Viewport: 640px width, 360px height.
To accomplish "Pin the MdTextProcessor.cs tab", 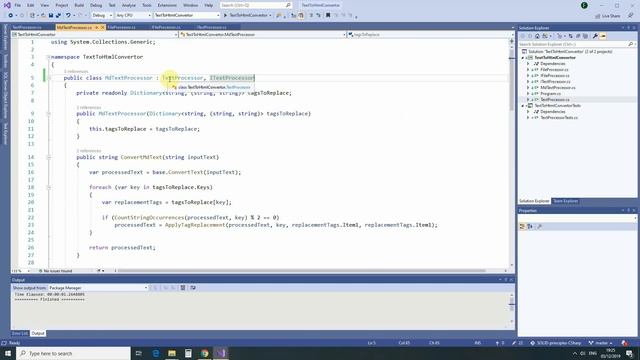I will 96,27.
